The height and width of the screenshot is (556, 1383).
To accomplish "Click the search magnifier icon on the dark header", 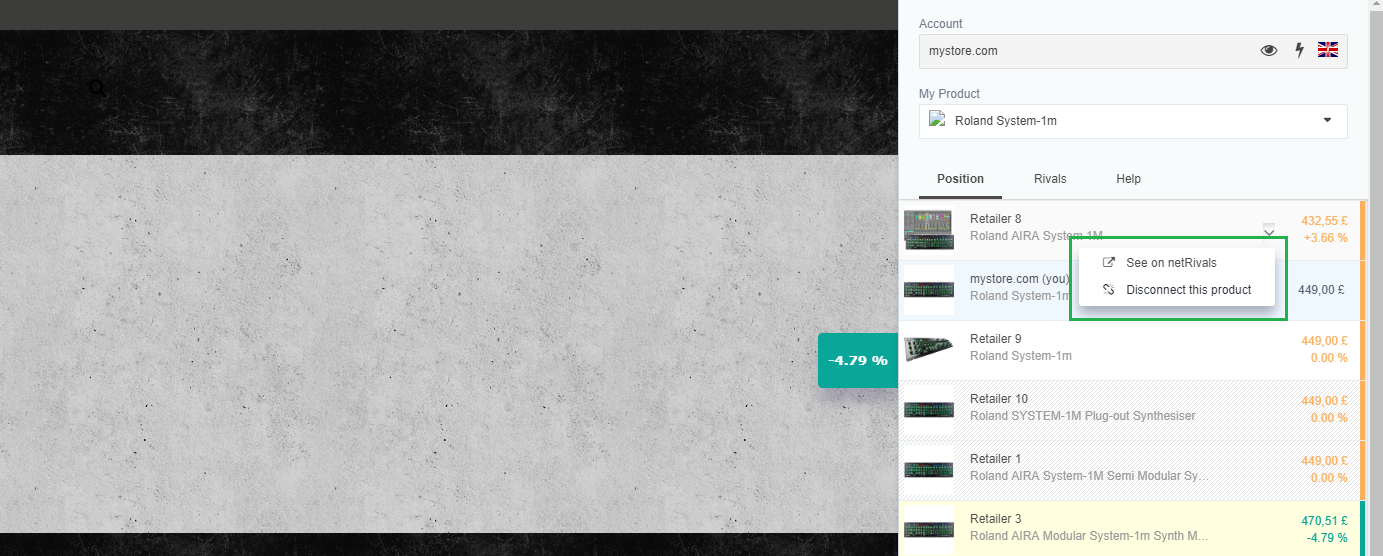I will pyautogui.click(x=97, y=88).
